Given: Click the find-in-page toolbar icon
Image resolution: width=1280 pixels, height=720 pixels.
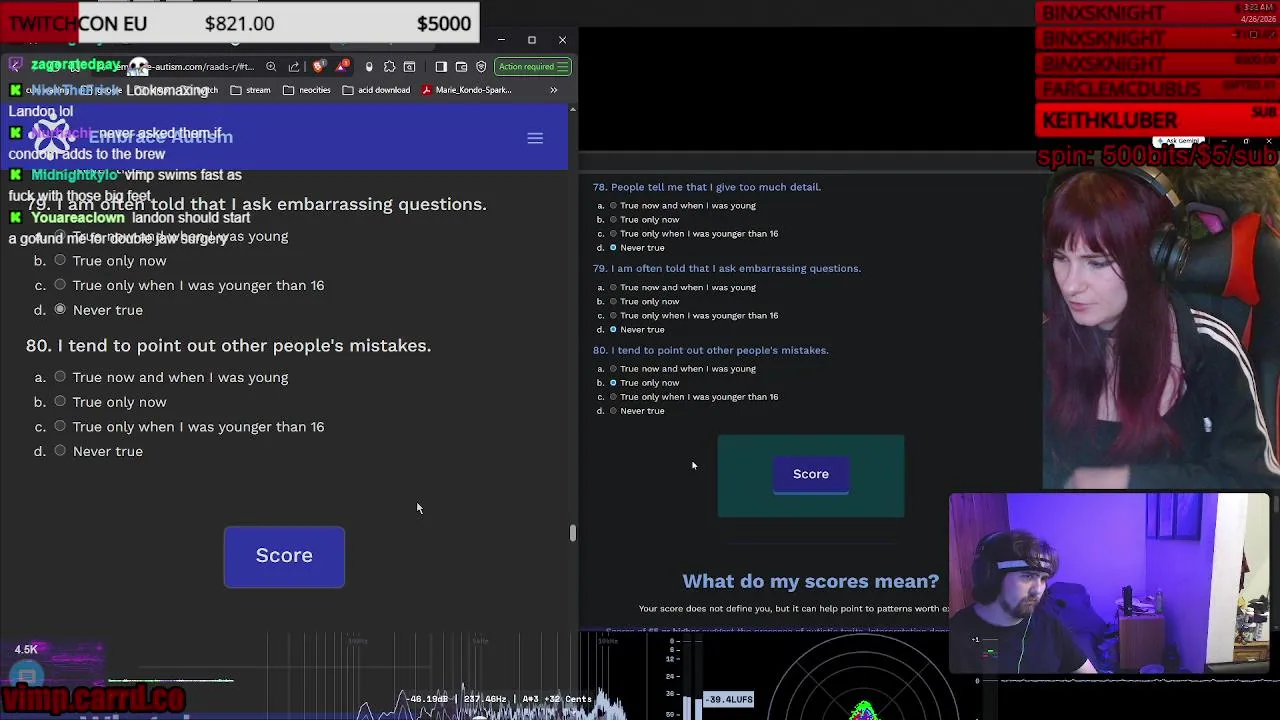Looking at the screenshot, I should pos(410,67).
